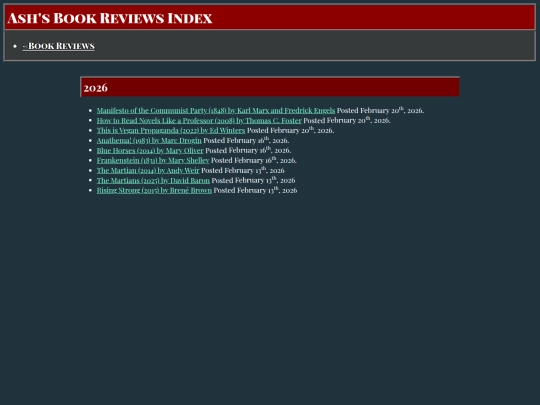Click the posted date next to Frankenstein
Screen dimensions: 540x405
pyautogui.click(x=254, y=160)
